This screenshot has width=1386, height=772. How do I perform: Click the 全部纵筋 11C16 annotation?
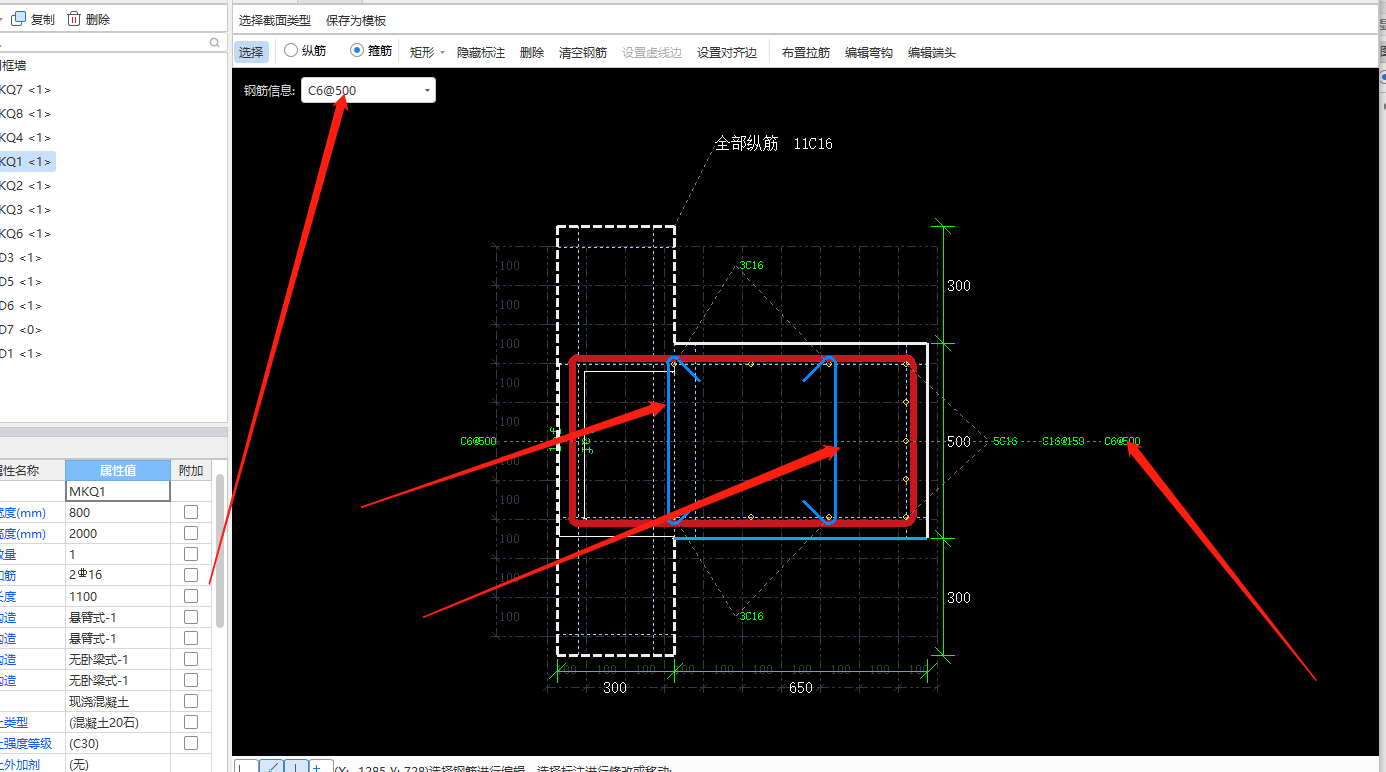tap(773, 144)
